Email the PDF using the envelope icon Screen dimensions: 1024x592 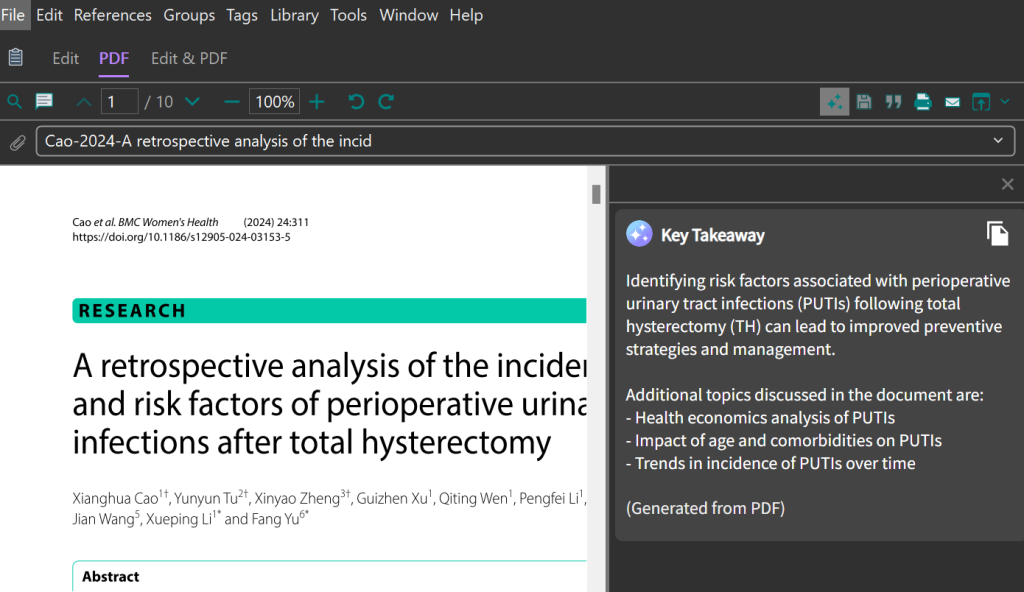[951, 101]
